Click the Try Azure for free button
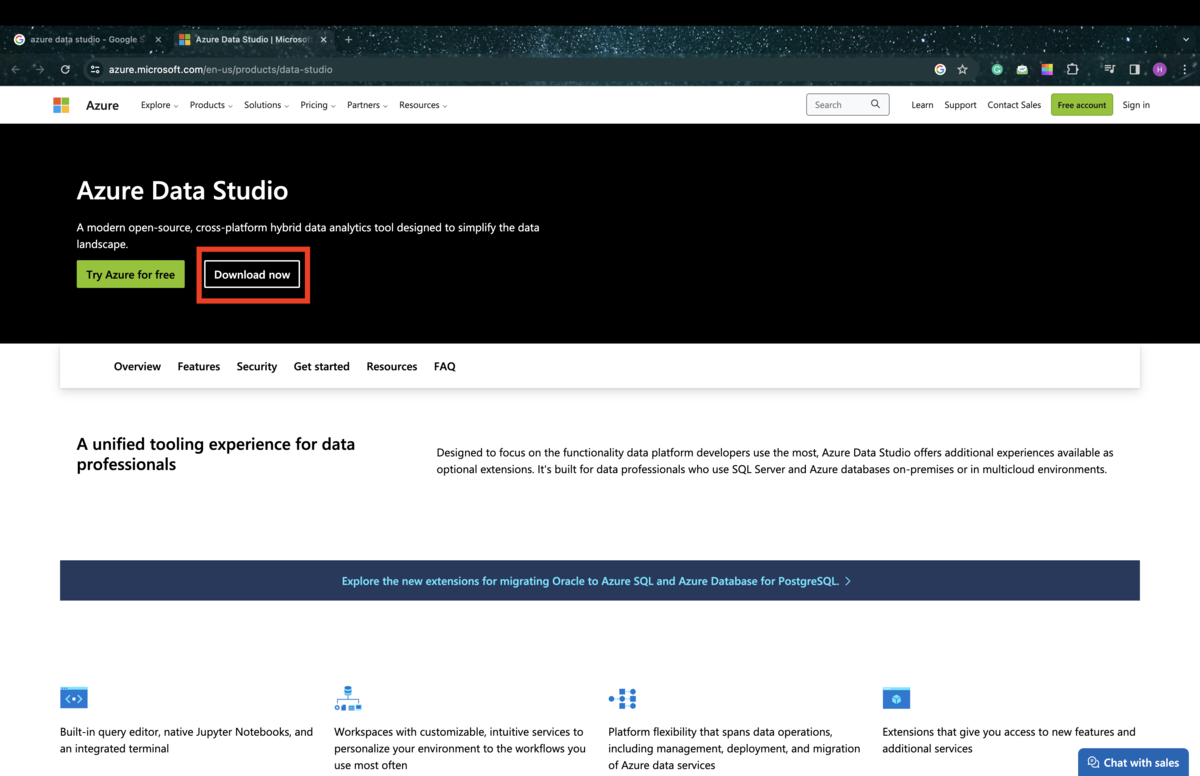The width and height of the screenshot is (1200, 776). click(130, 274)
